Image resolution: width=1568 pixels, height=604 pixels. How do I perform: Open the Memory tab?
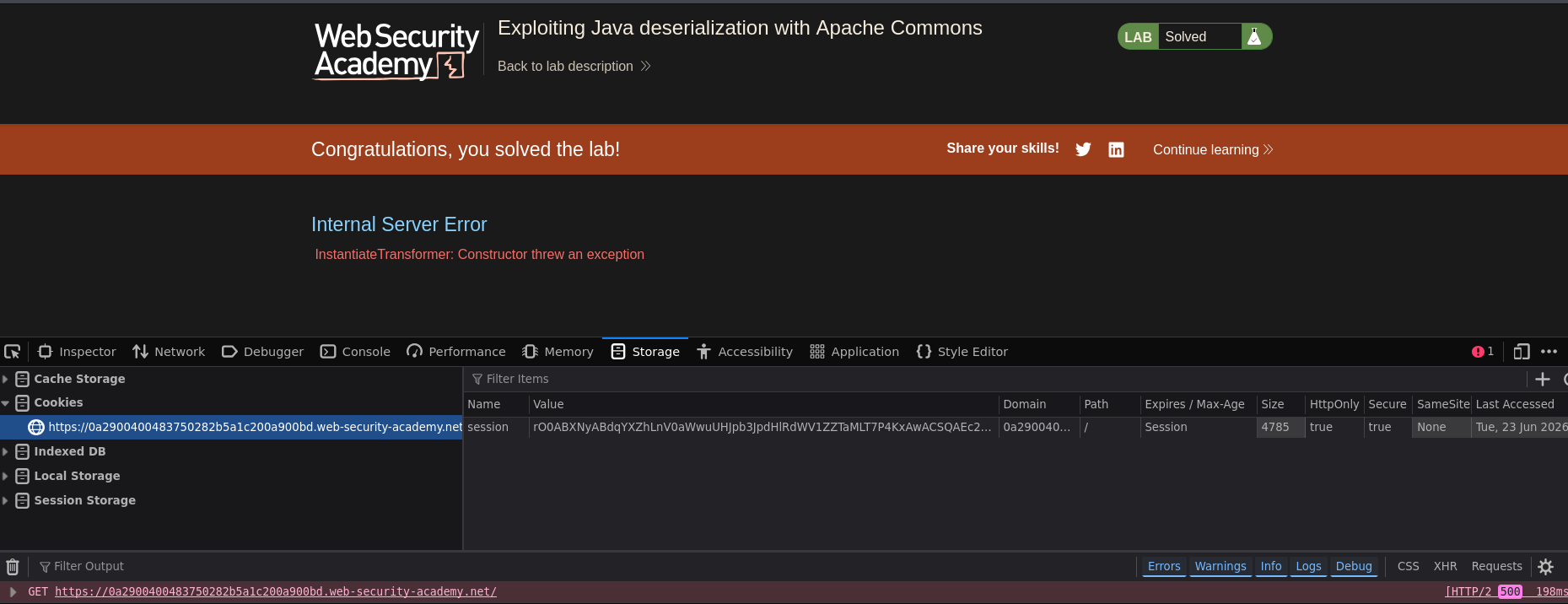click(558, 352)
